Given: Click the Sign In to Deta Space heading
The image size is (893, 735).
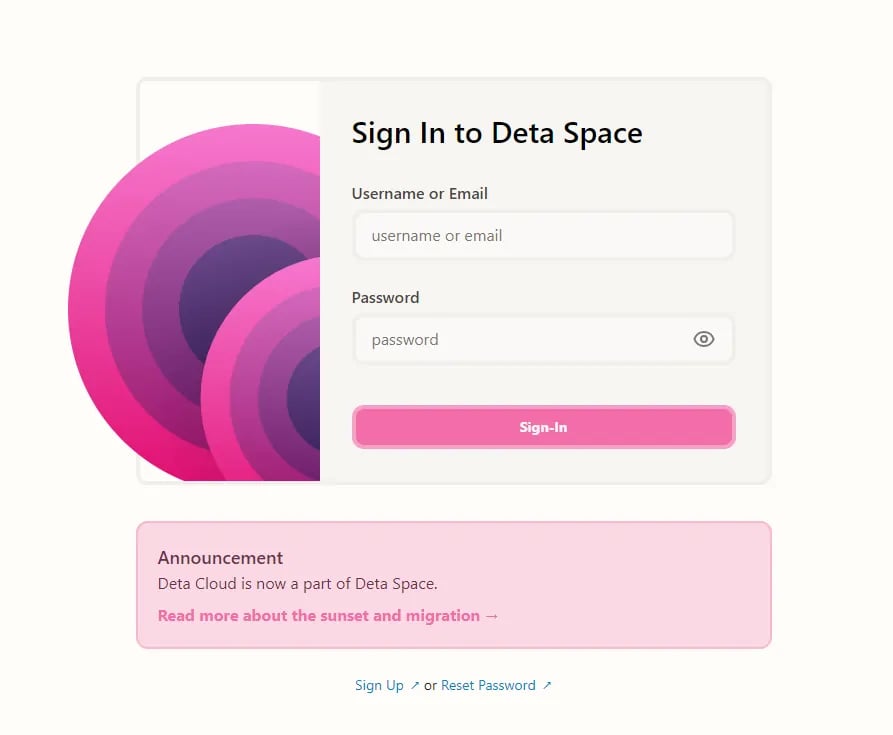Looking at the screenshot, I should pos(497,134).
